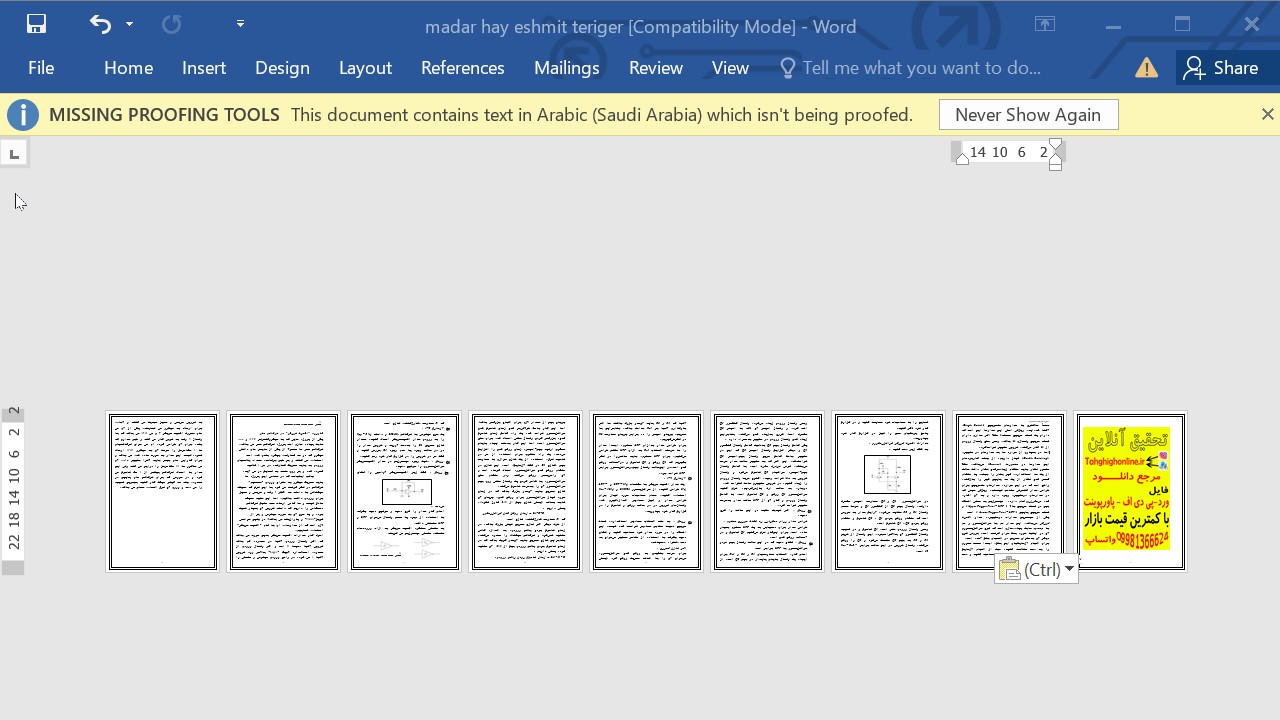Click Never Show Again button
The width and height of the screenshot is (1280, 720).
[x=1028, y=115]
